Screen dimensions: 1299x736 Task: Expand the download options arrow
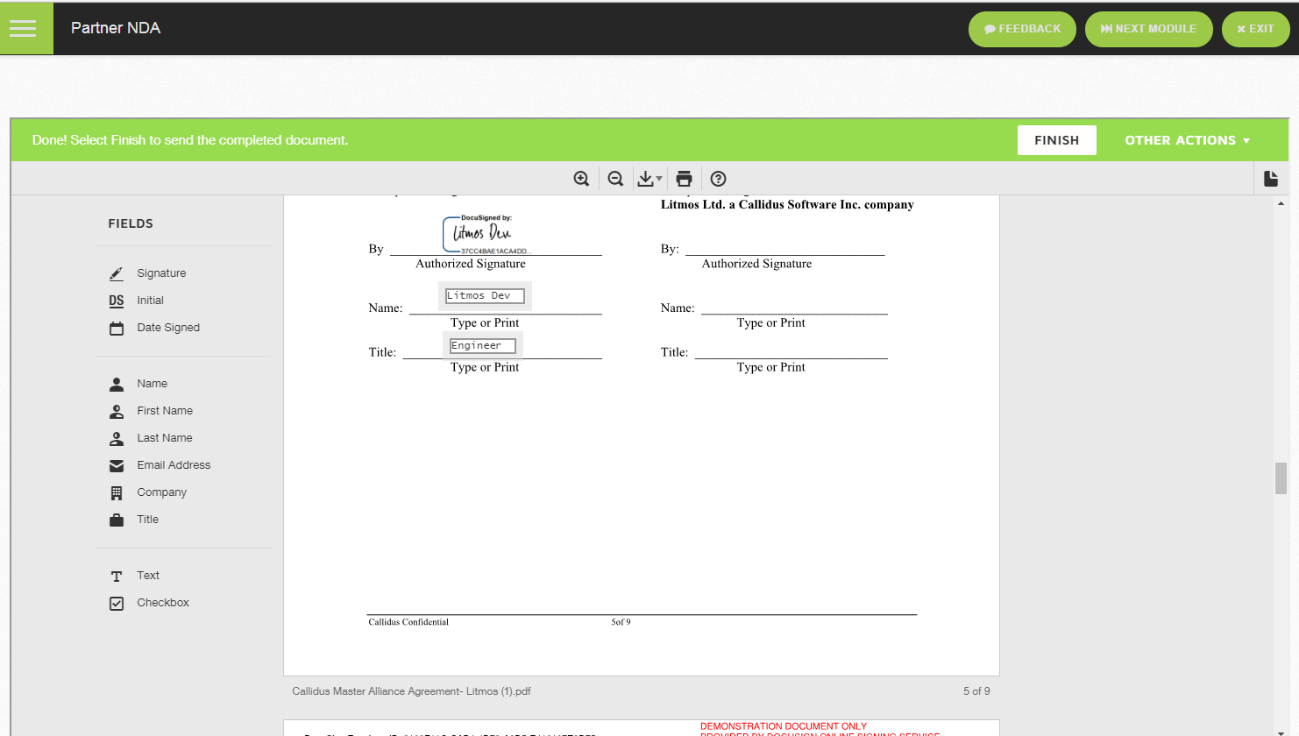pos(659,180)
